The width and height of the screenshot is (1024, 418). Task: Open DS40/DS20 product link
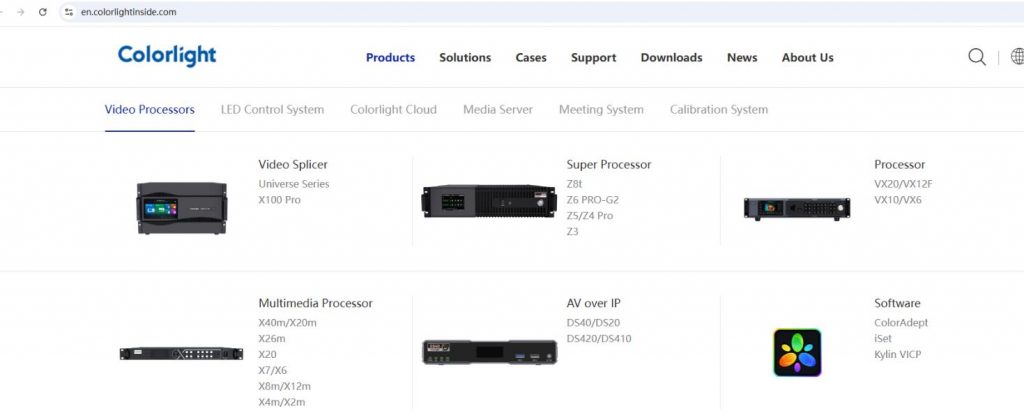coord(593,323)
